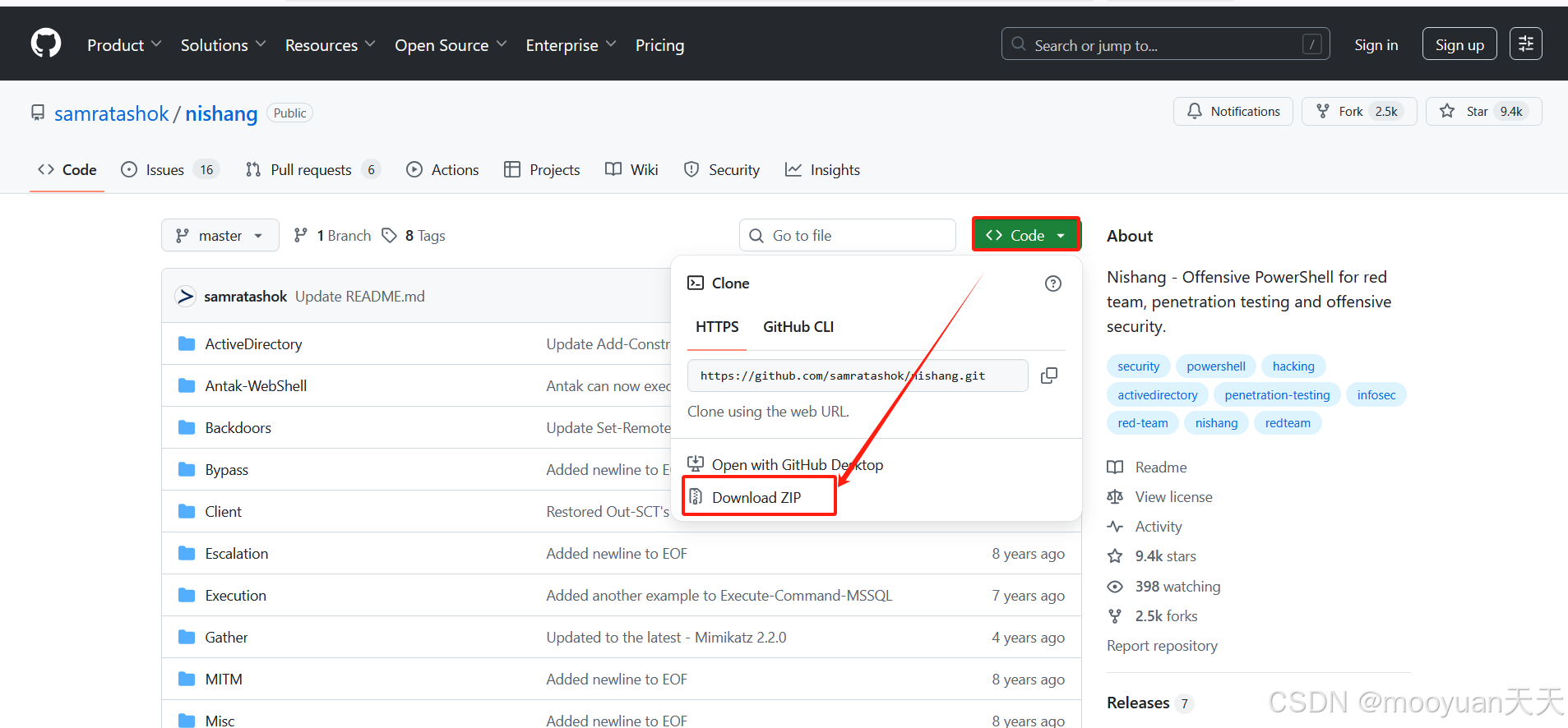Click the Backdoors folder icon
Viewport: 1568px width, 728px height.
point(187,427)
